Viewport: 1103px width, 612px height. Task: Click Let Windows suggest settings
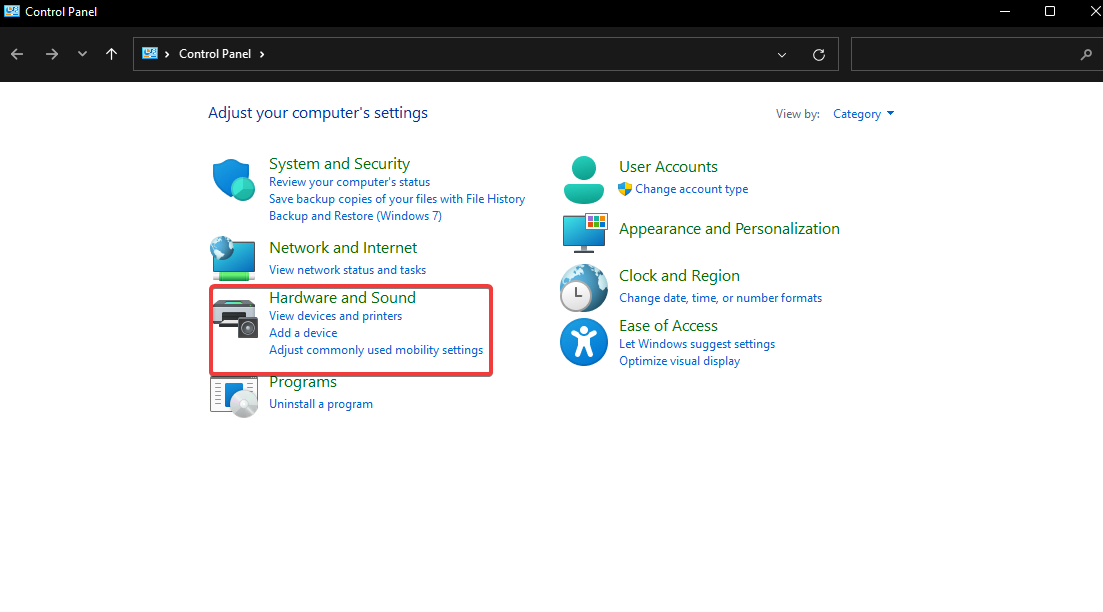696,344
